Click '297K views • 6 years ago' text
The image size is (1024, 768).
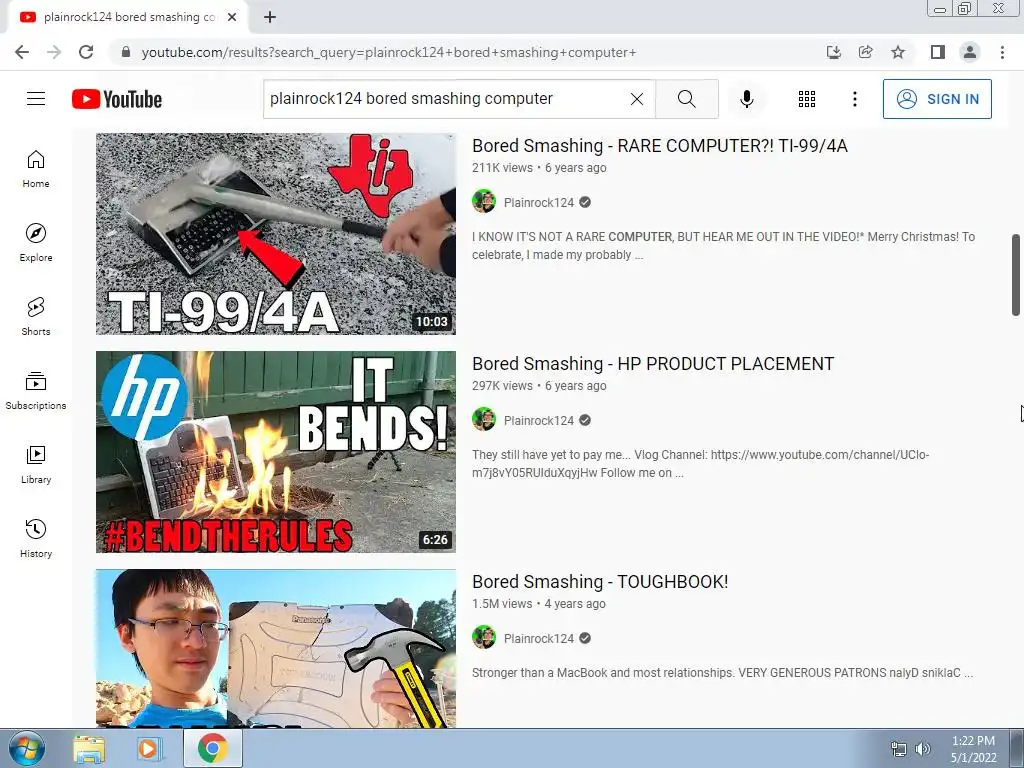(x=539, y=386)
